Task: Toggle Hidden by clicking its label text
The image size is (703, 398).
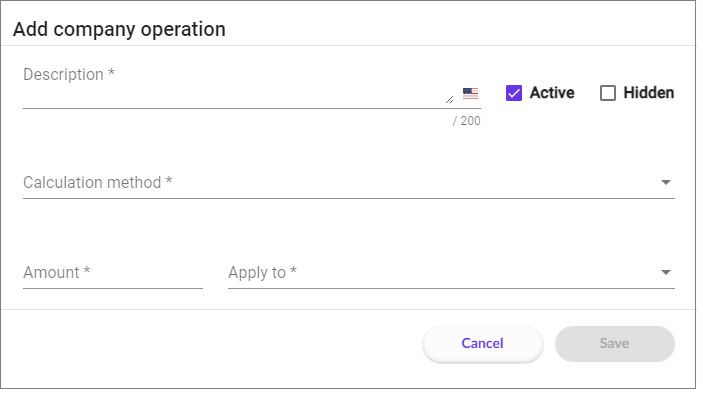Action: tap(648, 93)
